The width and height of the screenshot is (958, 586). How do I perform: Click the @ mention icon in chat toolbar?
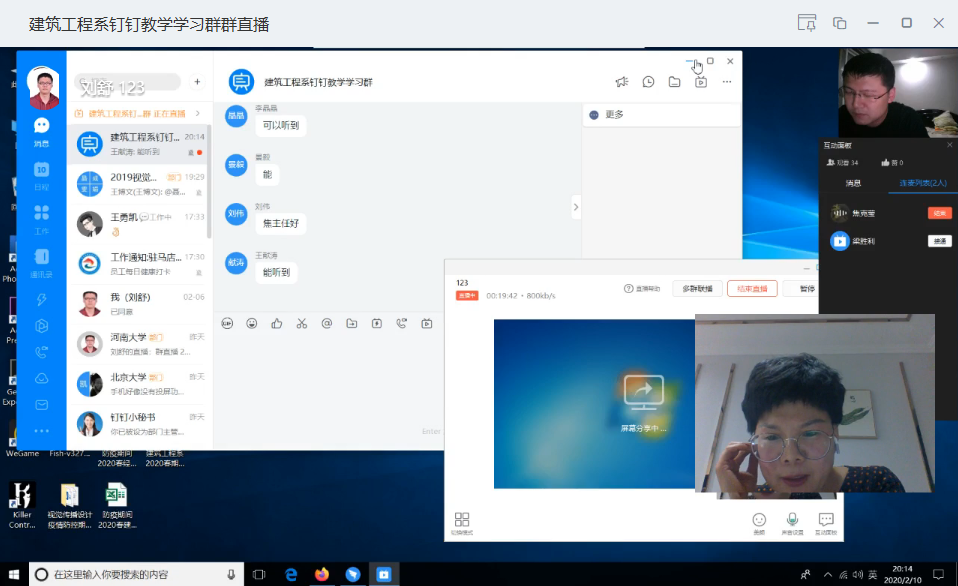327,323
